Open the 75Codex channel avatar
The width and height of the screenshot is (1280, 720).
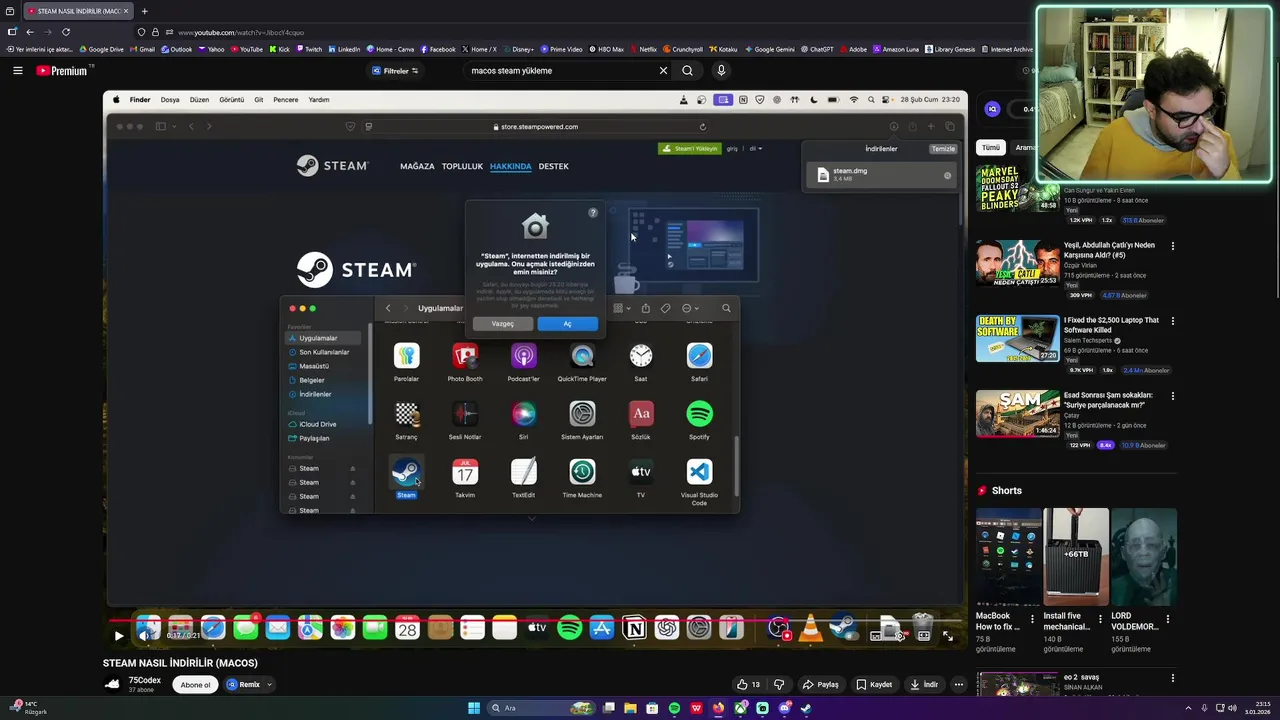112,684
